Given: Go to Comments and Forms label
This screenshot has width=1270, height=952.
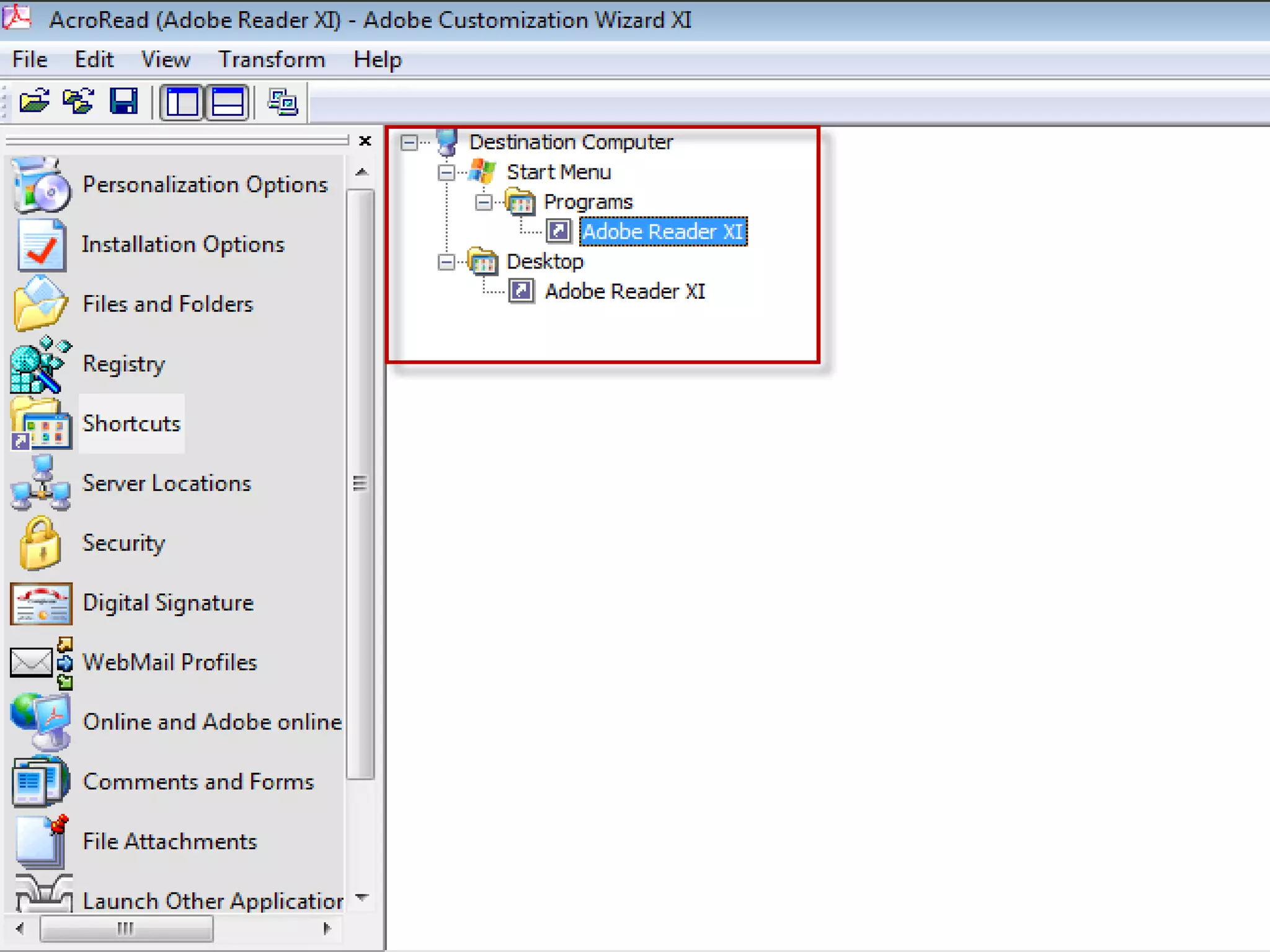Looking at the screenshot, I should [198, 782].
